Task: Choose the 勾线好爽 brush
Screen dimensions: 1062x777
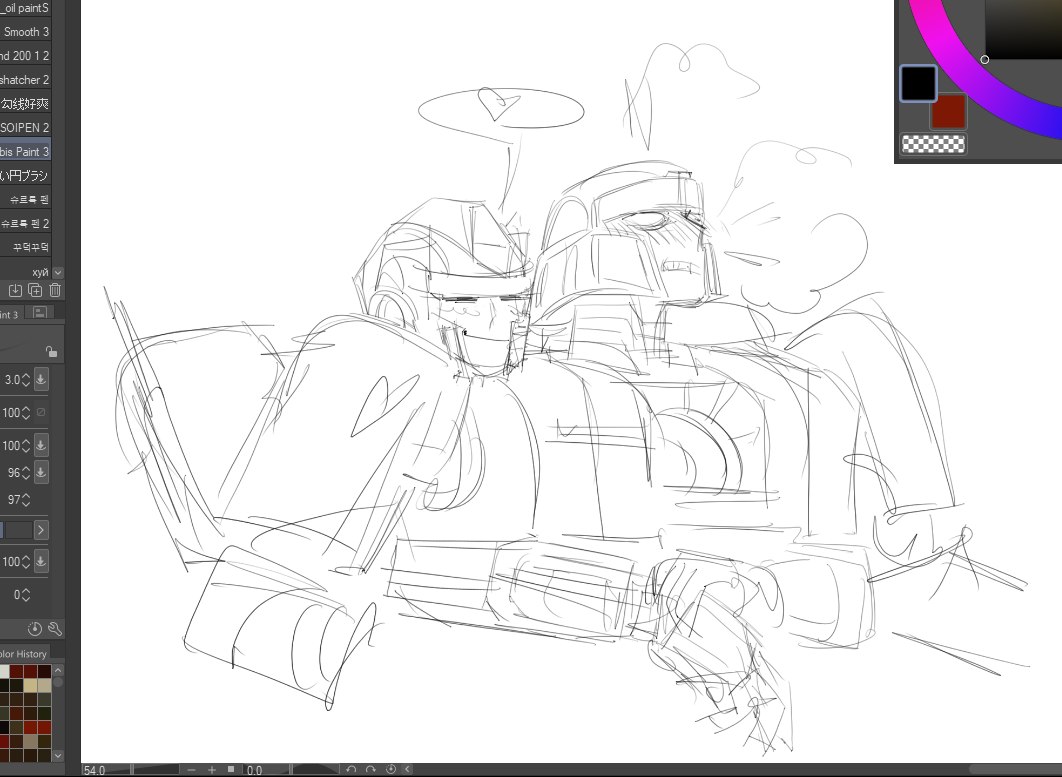Action: 25,104
